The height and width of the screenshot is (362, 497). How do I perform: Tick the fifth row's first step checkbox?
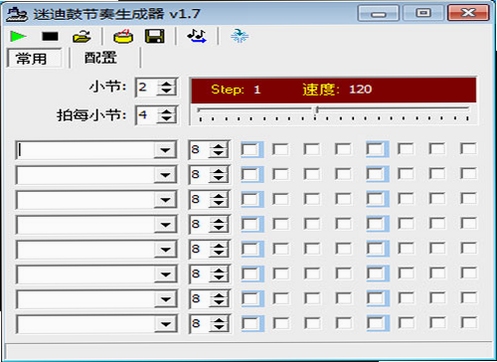click(x=250, y=249)
